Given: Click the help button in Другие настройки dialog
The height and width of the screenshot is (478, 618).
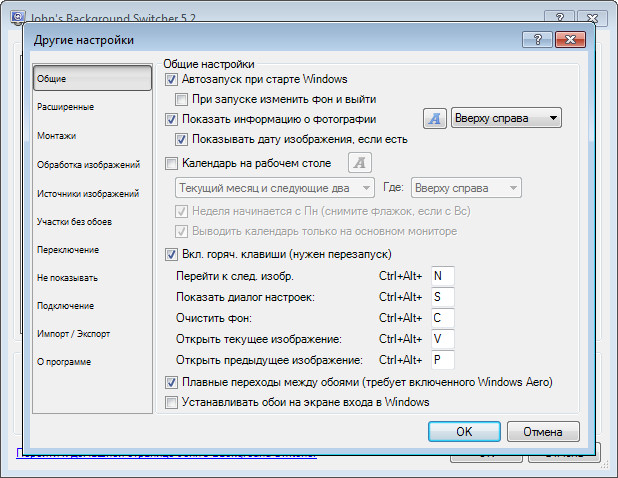Looking at the screenshot, I should tap(538, 39).
